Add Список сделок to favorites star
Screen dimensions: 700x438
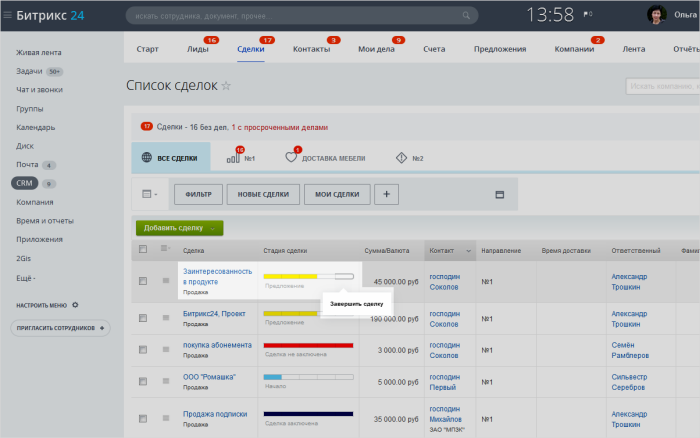click(x=226, y=86)
